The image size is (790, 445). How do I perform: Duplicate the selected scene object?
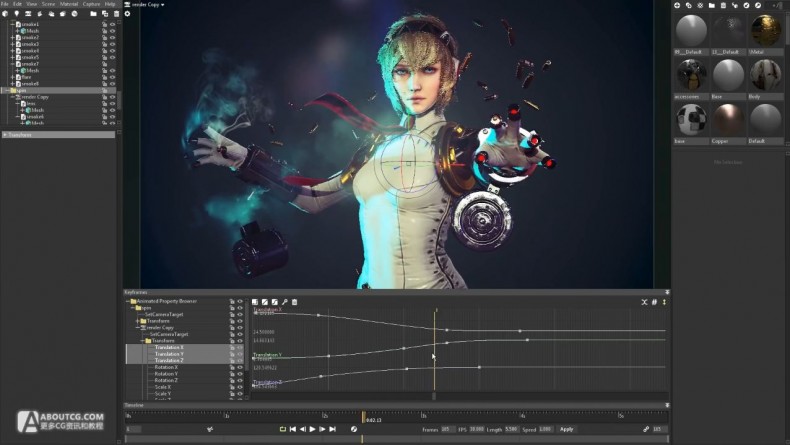tap(105, 14)
